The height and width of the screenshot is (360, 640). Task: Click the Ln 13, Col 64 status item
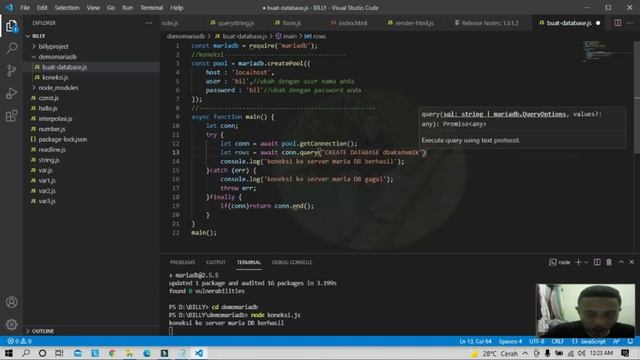tap(475, 341)
